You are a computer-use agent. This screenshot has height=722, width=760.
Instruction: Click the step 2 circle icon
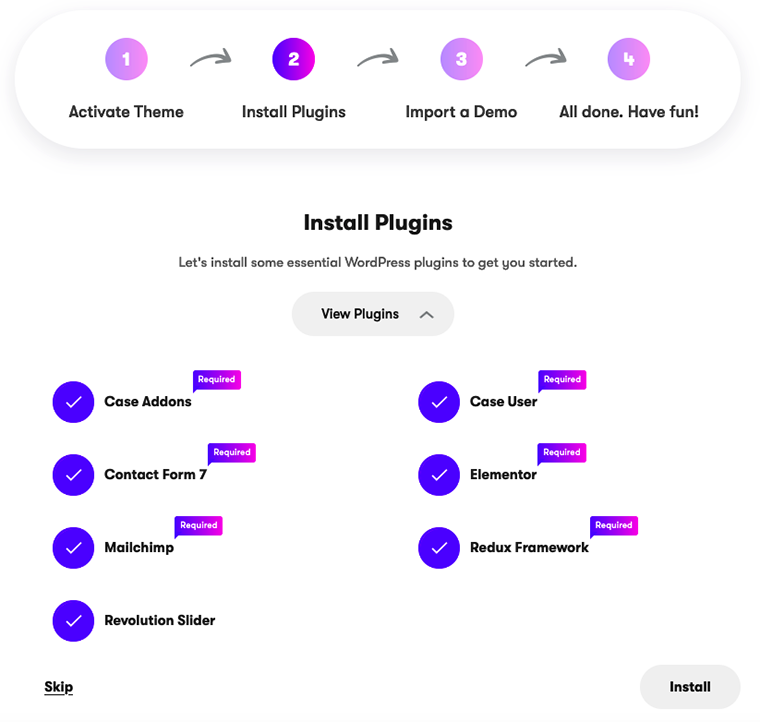tap(293, 59)
